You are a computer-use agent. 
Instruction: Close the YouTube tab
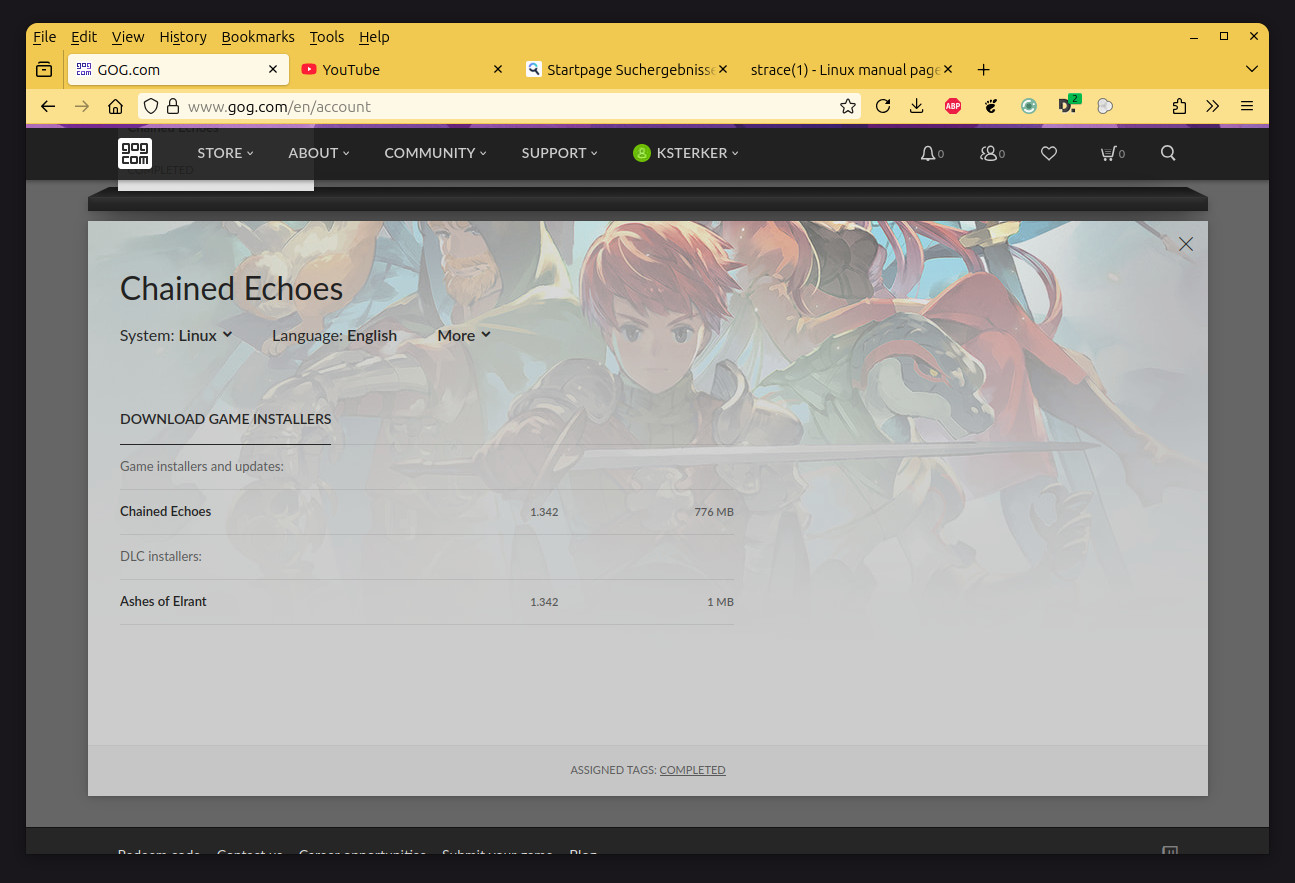(x=498, y=69)
